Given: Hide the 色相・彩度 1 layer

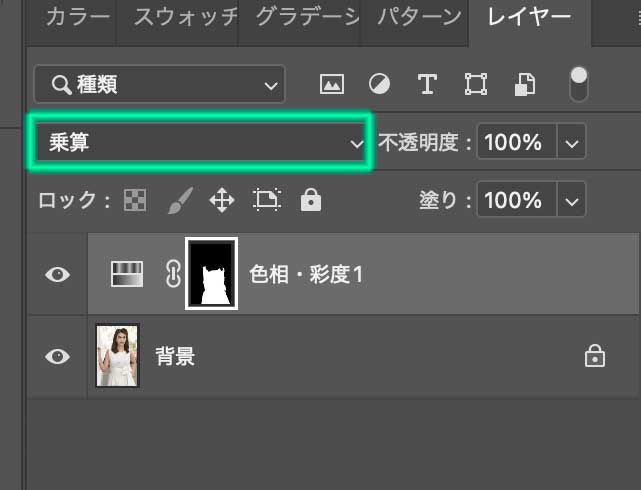Looking at the screenshot, I should [x=57, y=274].
